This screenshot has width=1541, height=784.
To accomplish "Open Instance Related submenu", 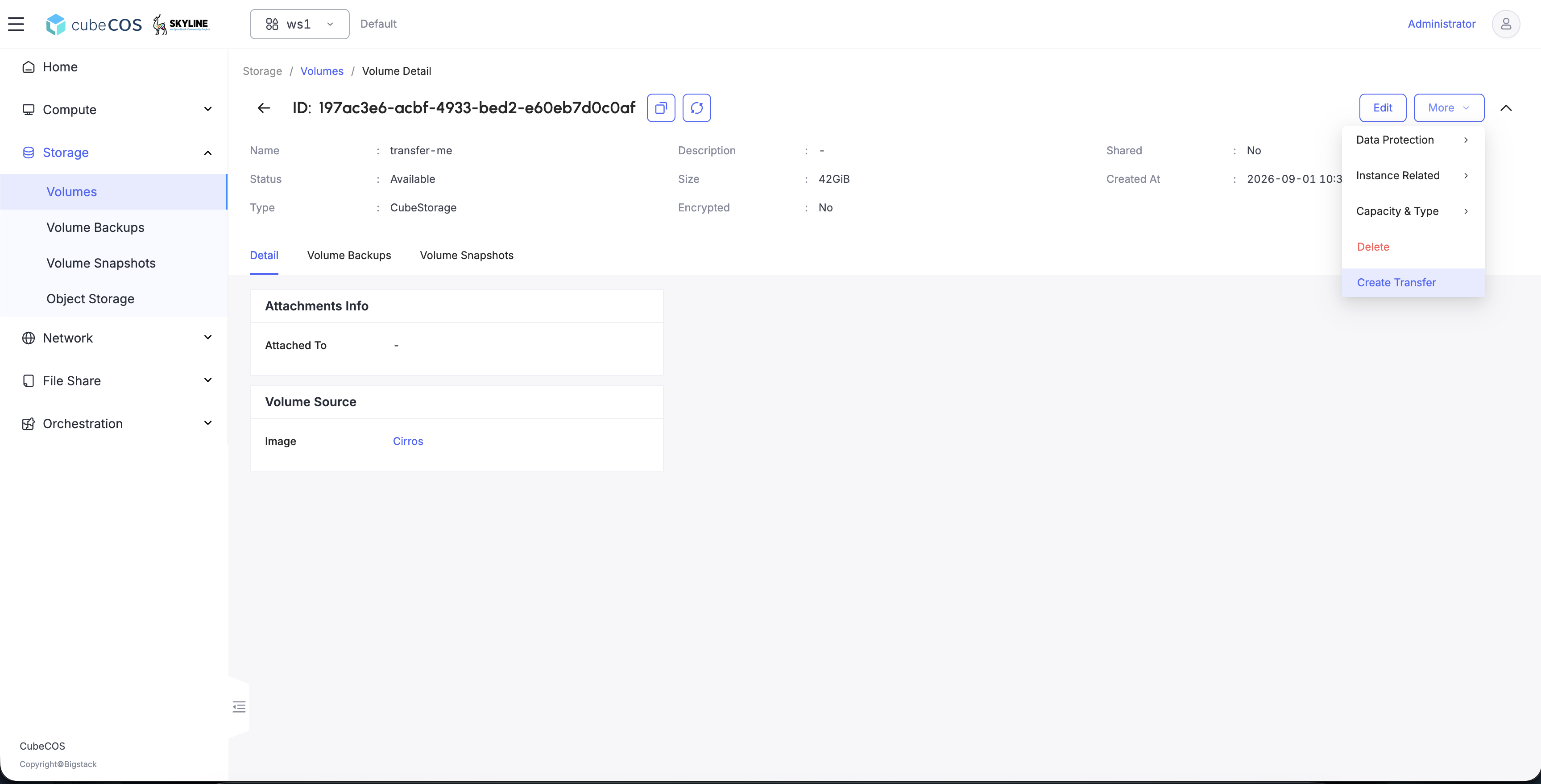I will [1413, 175].
